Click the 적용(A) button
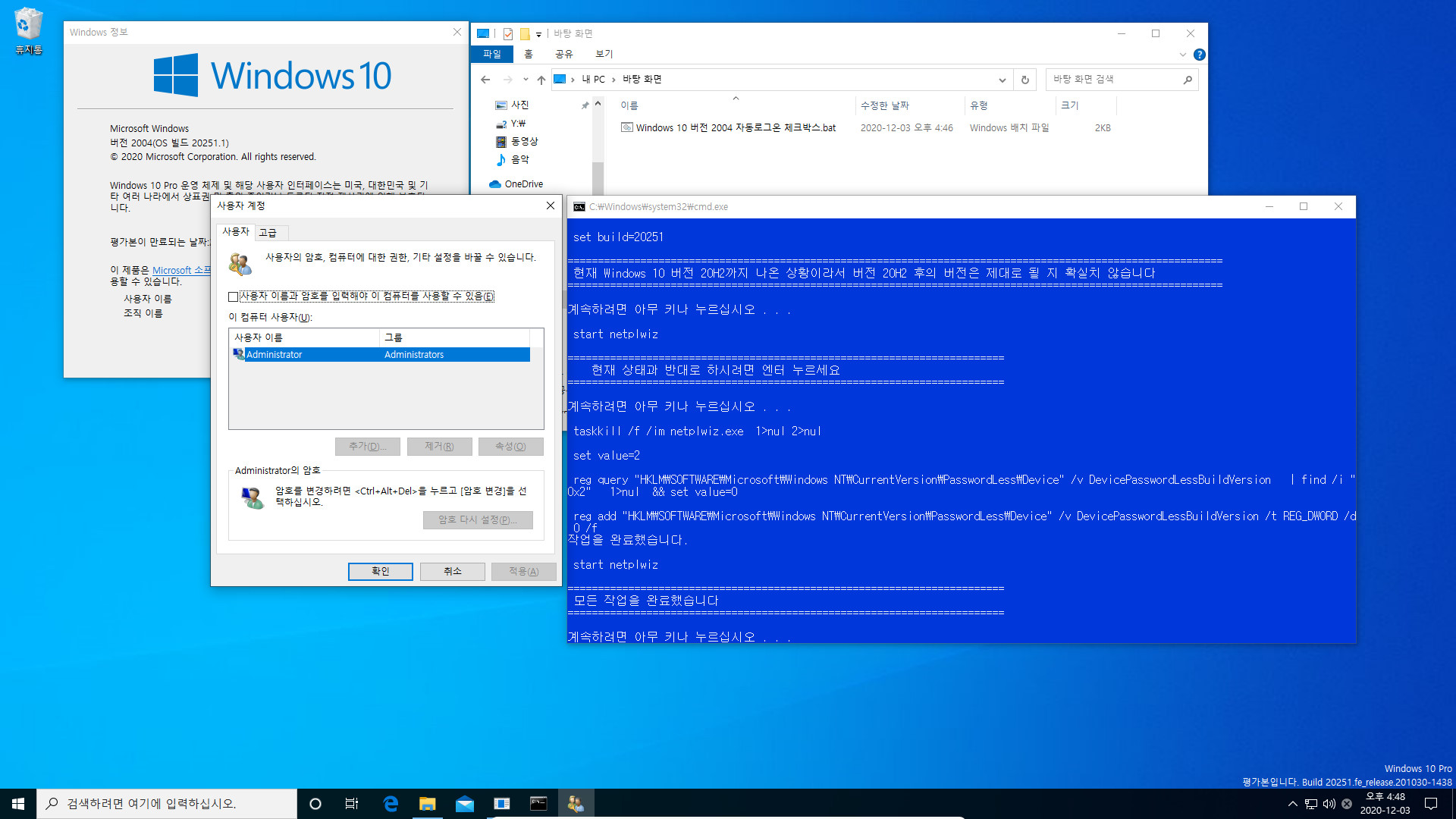This screenshot has width=1456, height=819. [524, 572]
